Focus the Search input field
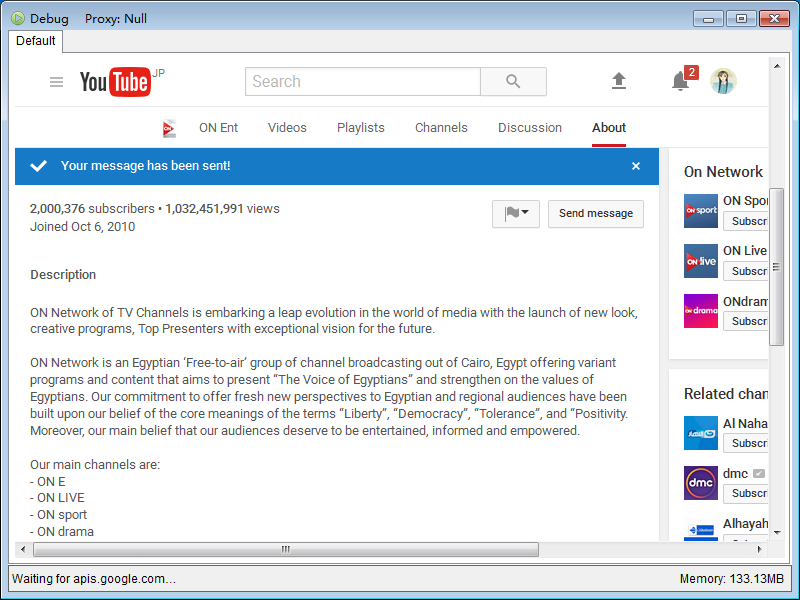Viewport: 800px width, 600px height. point(363,82)
